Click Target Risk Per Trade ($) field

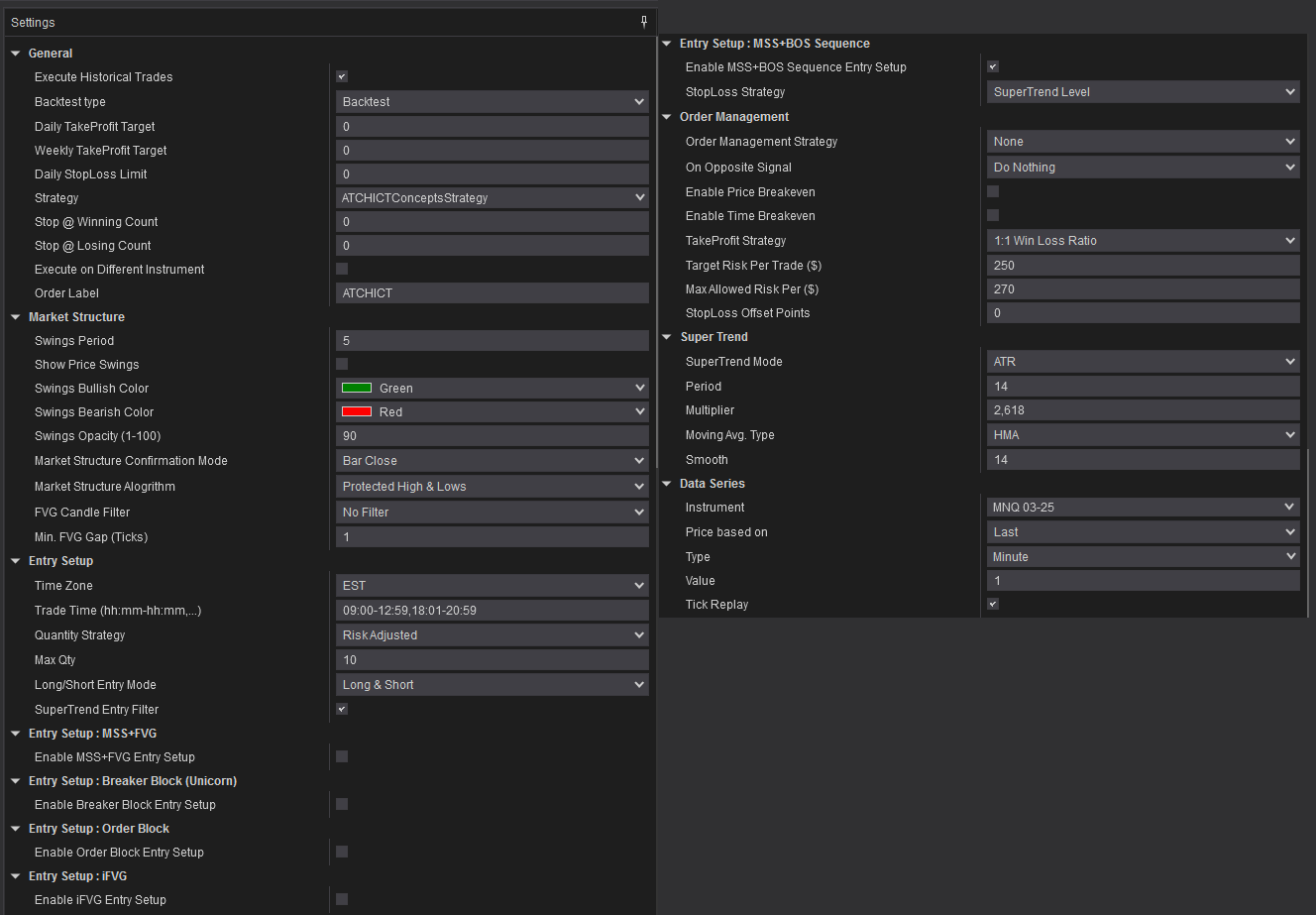coord(1144,266)
